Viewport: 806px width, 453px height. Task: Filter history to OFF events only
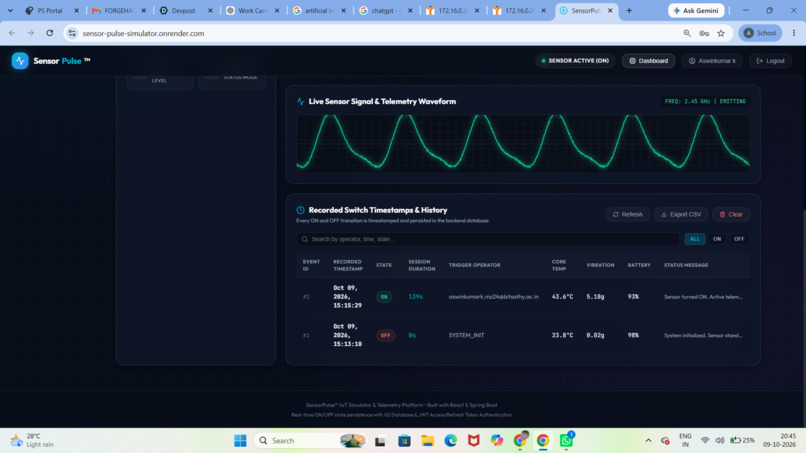(x=739, y=239)
